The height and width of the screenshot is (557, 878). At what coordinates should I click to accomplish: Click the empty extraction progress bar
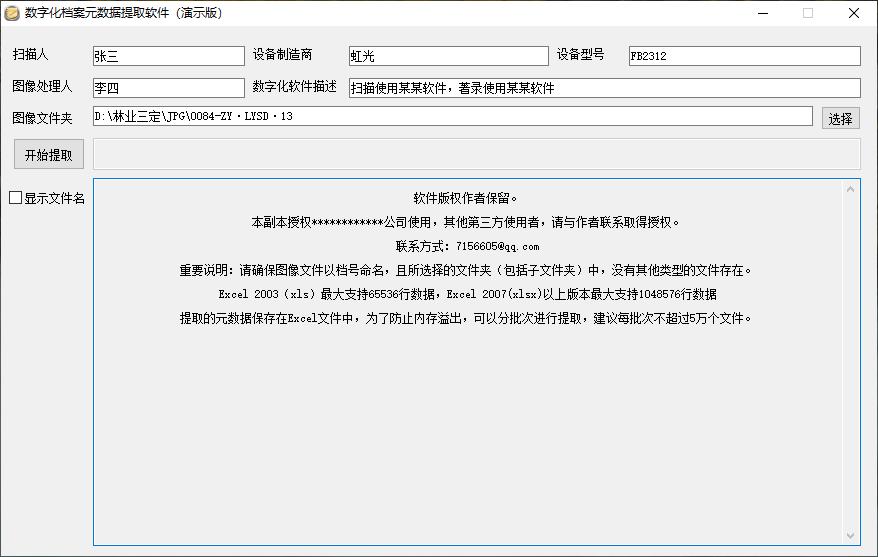pyautogui.click(x=476, y=154)
